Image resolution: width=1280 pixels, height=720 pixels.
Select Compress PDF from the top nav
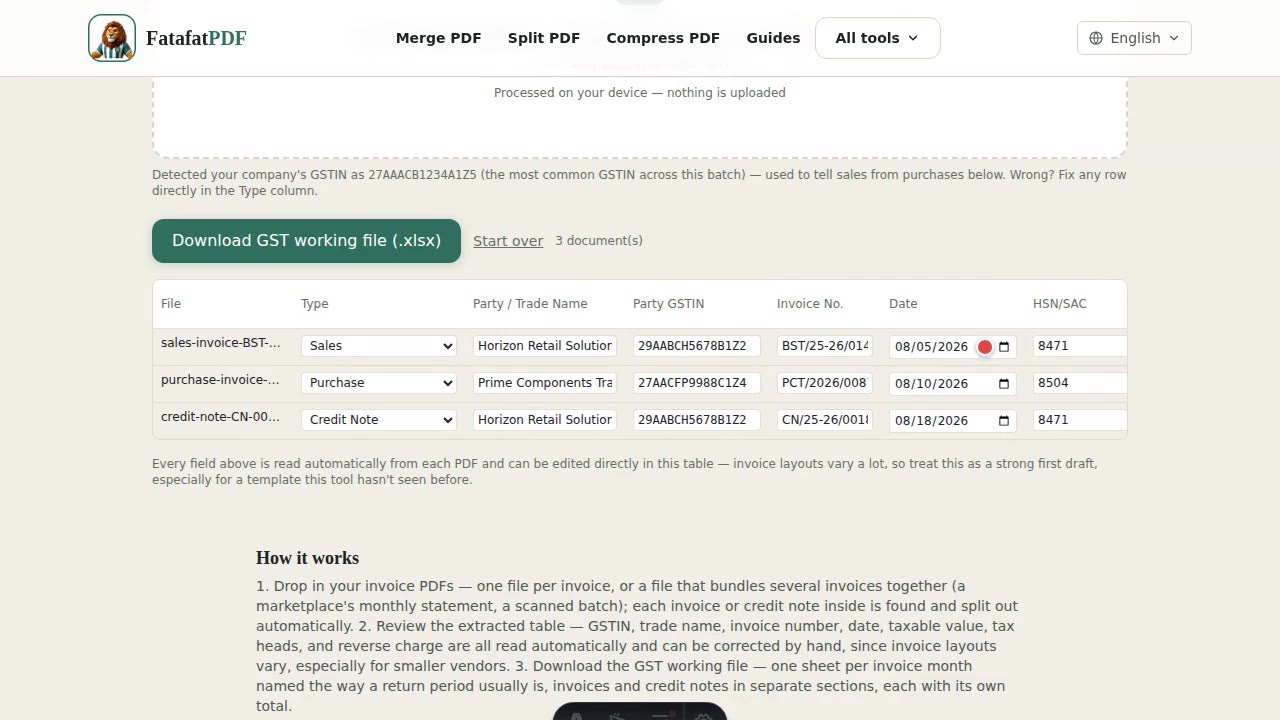663,38
